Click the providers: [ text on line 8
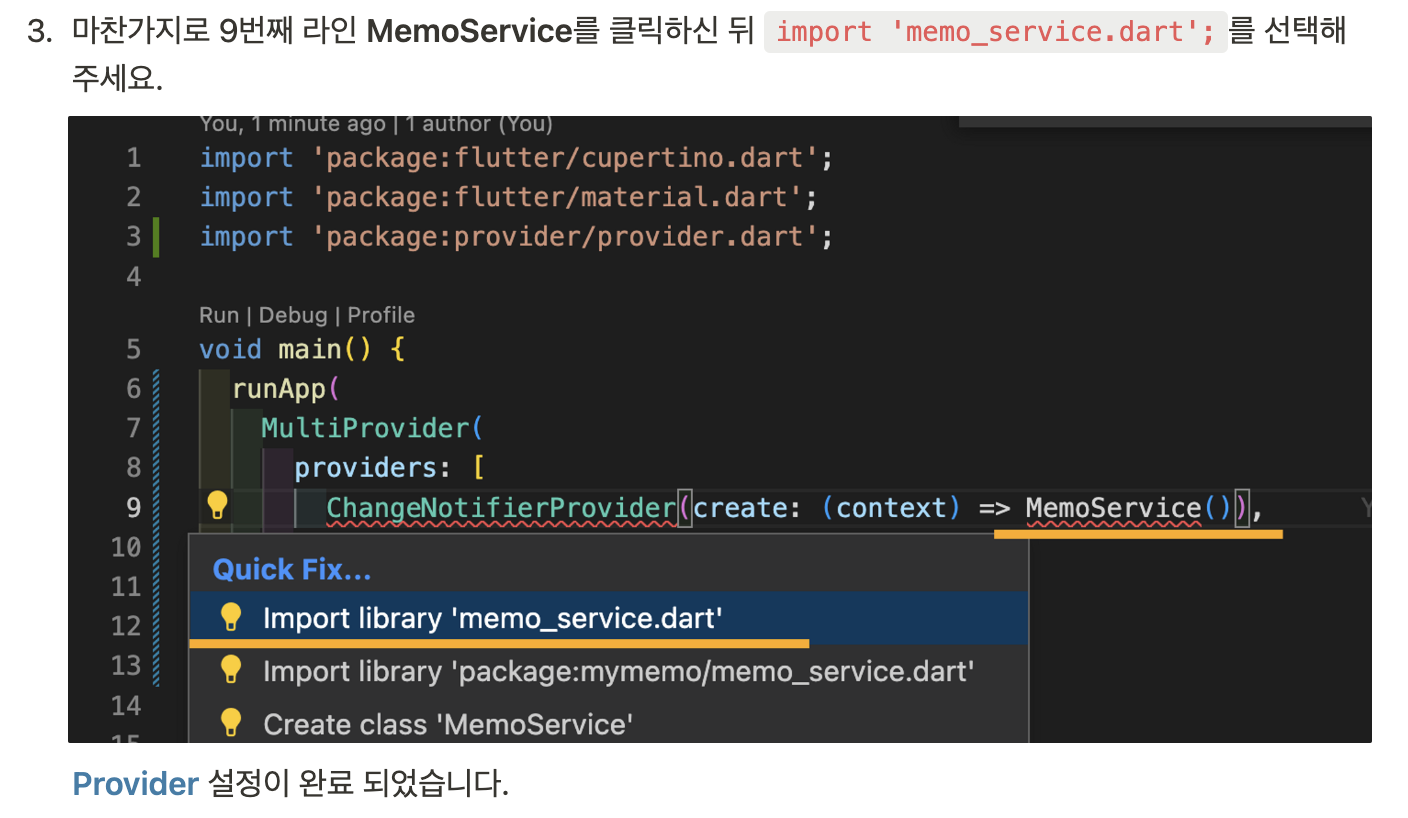This screenshot has width=1408, height=818. point(389,468)
